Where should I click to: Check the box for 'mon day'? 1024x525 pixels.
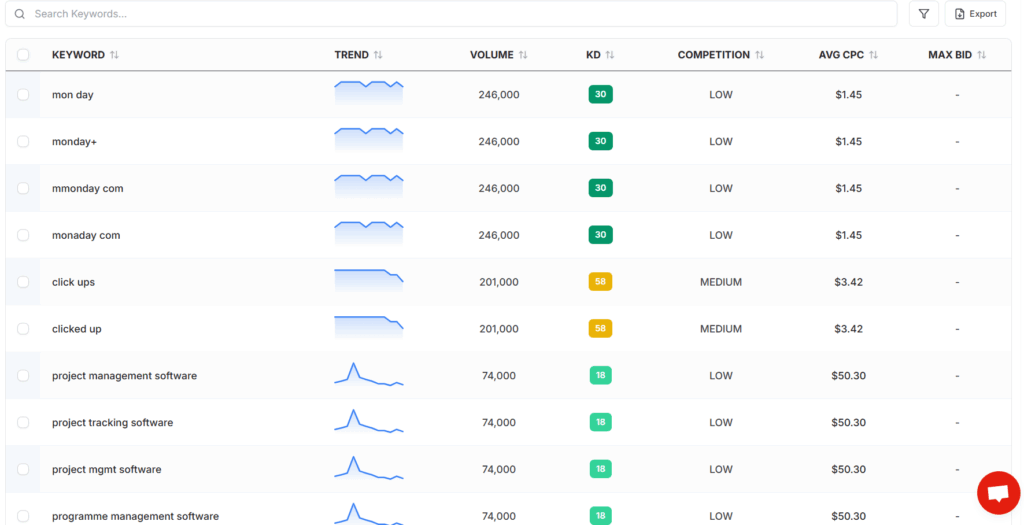[x=23, y=95]
